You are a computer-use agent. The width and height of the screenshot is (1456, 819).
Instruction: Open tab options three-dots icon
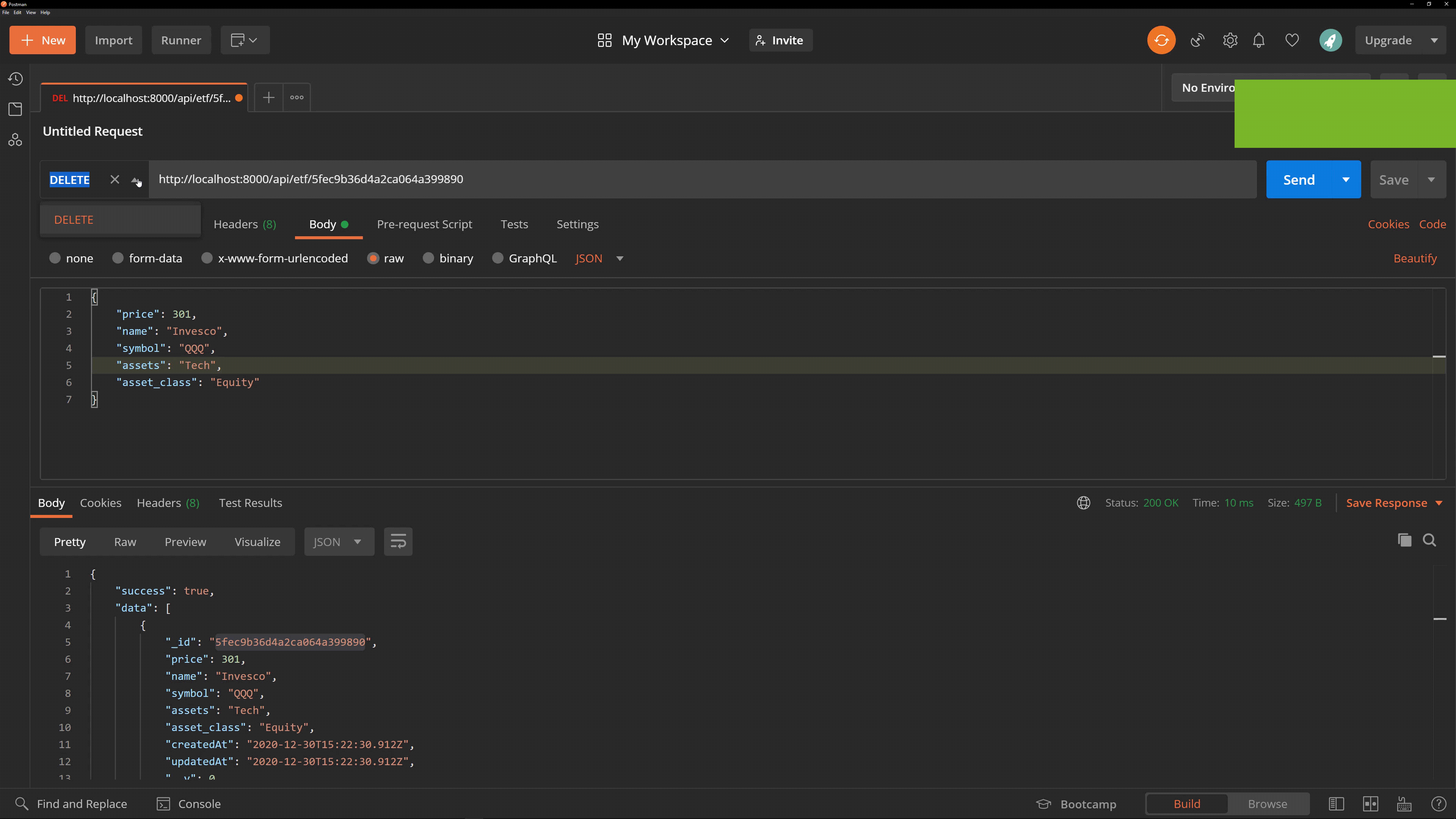coord(297,97)
